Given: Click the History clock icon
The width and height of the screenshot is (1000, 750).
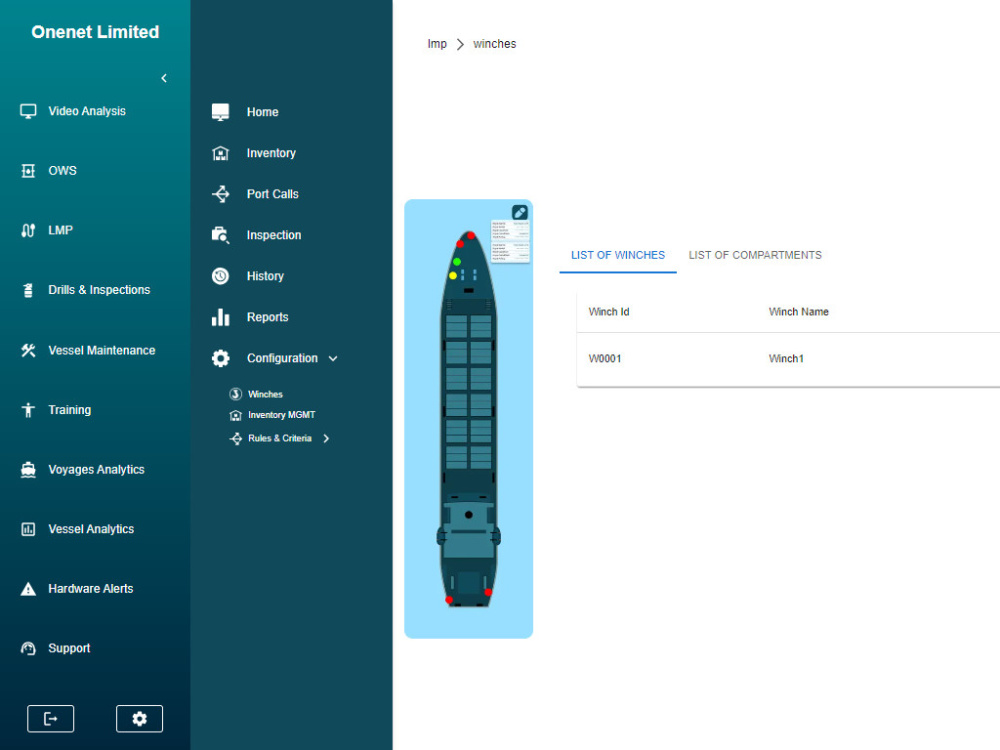Looking at the screenshot, I should pos(221,276).
